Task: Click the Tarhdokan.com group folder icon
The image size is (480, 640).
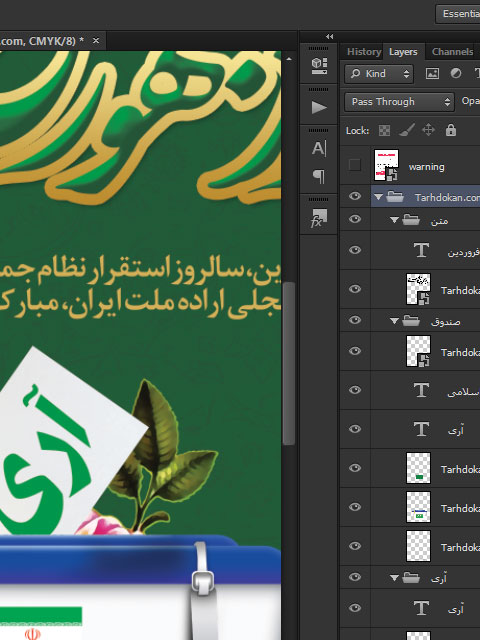Action: click(395, 197)
